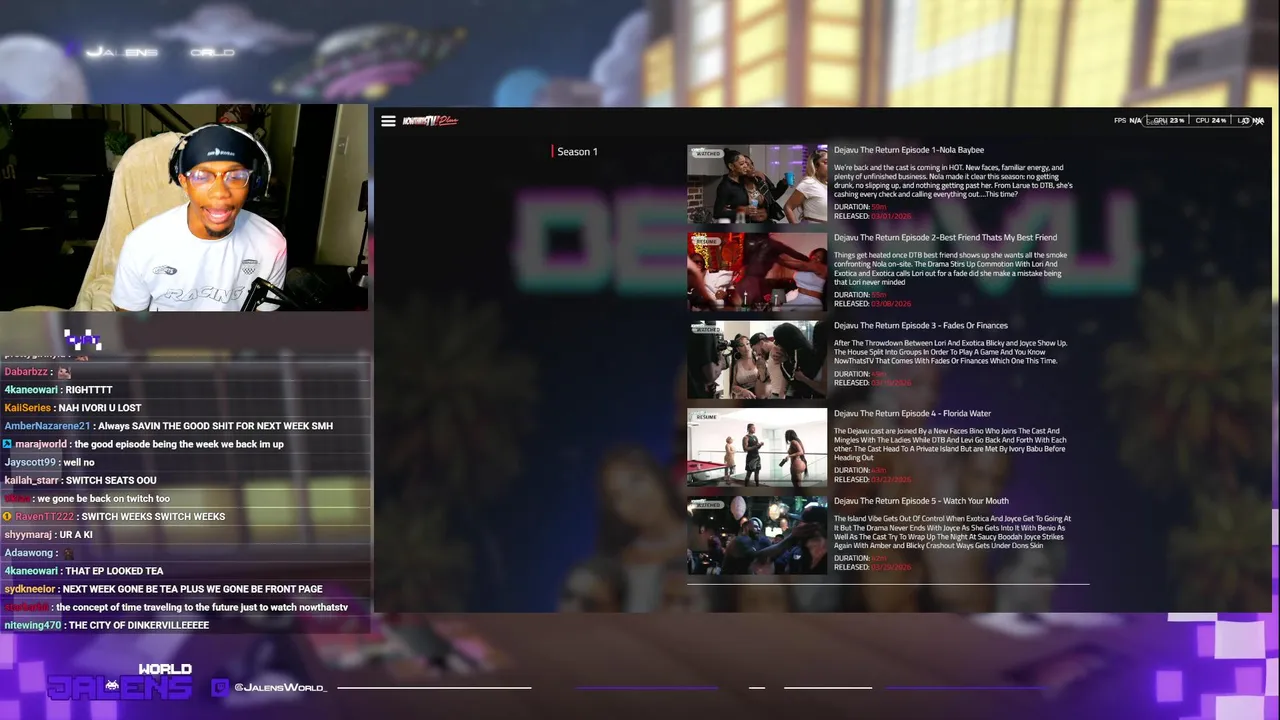Open the hamburger menu in NowThatsTV player
The width and height of the screenshot is (1280, 720).
click(388, 121)
